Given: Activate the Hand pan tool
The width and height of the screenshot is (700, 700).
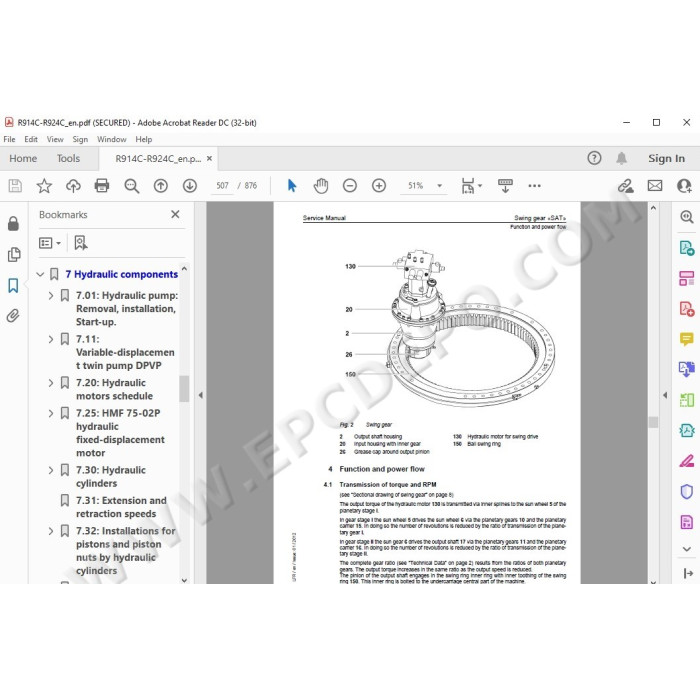Looking at the screenshot, I should [321, 186].
